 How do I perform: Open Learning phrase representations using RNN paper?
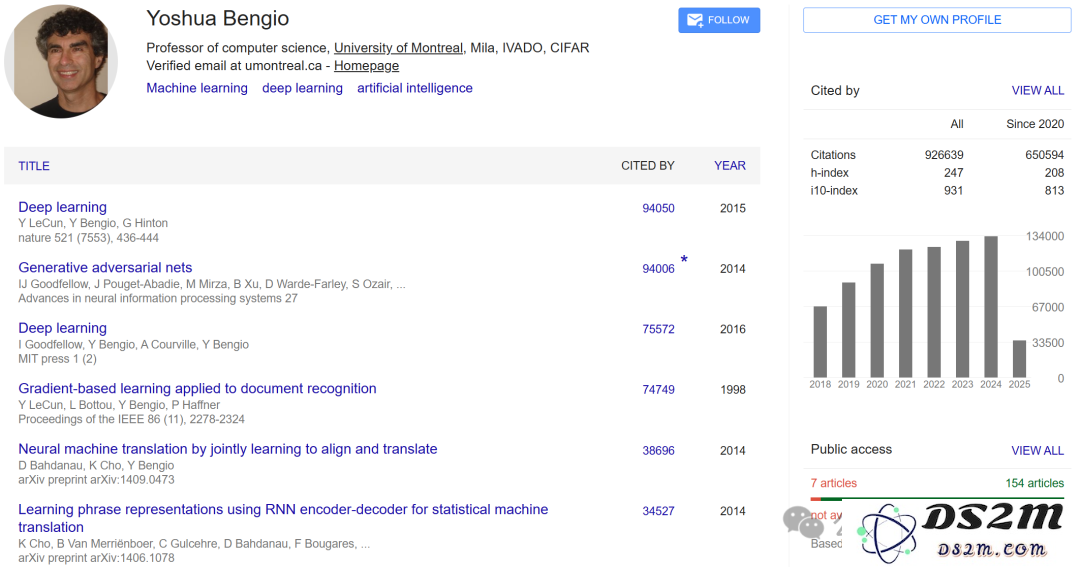[x=283, y=518]
